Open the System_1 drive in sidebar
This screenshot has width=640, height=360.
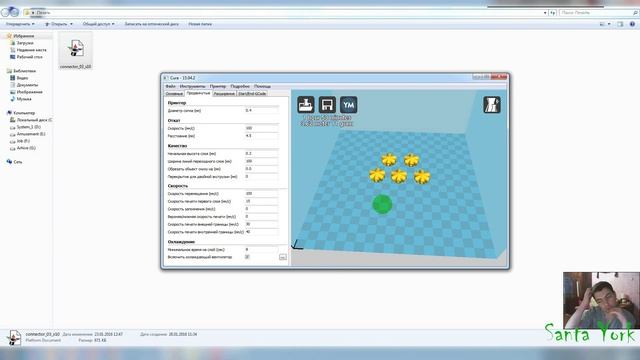pos(28,127)
